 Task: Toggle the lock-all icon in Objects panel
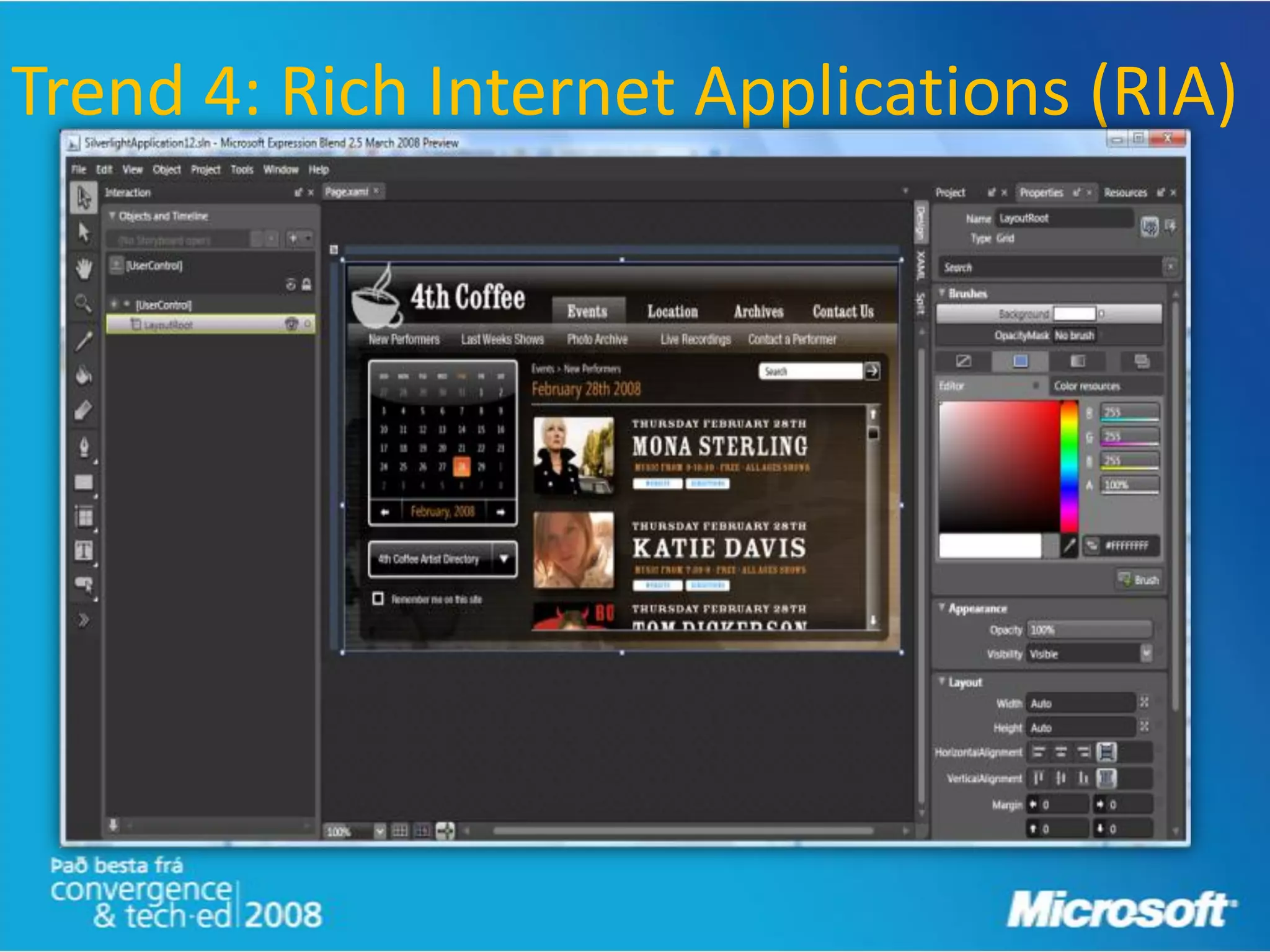point(306,284)
